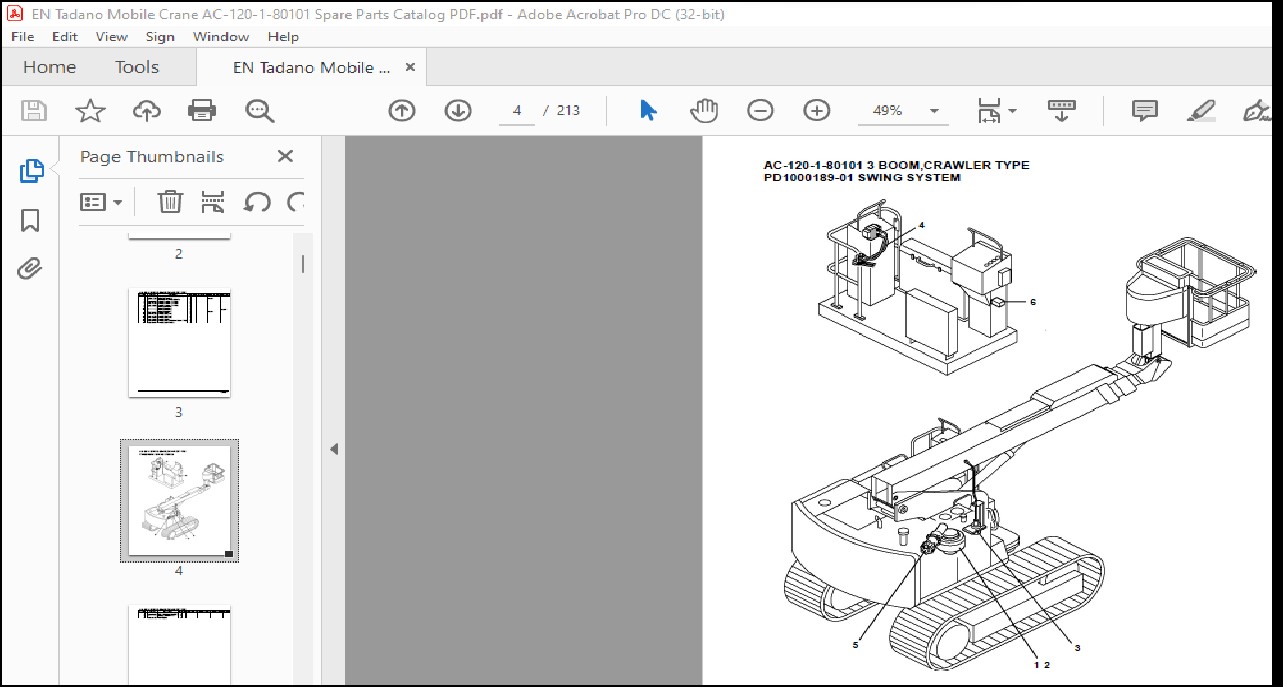Open the fit page scrolling options icon

tap(996, 111)
